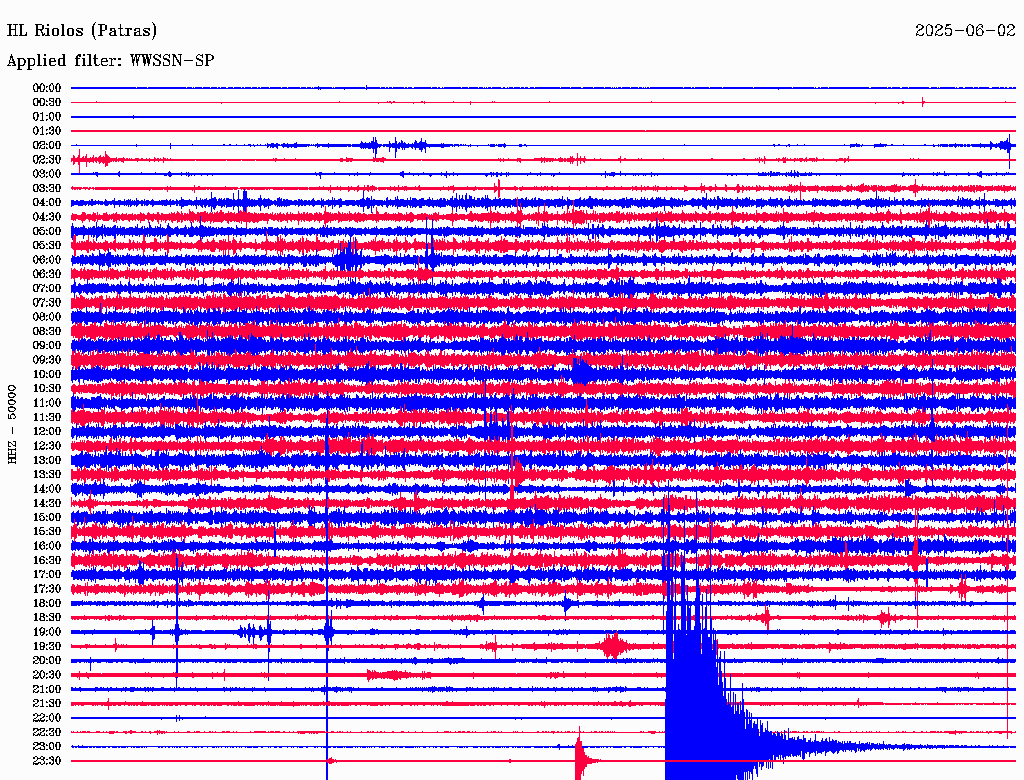Click the 17:30 time label
Image resolution: width=1024 pixels, height=780 pixels.
click(47, 589)
